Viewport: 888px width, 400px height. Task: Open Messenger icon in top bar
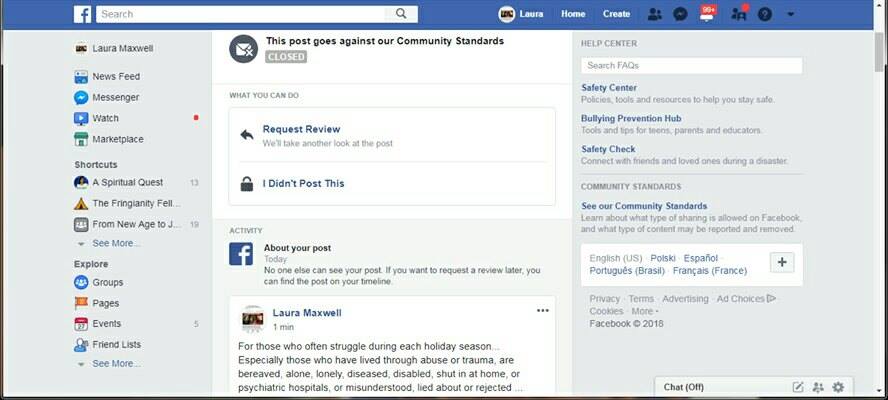pos(680,14)
